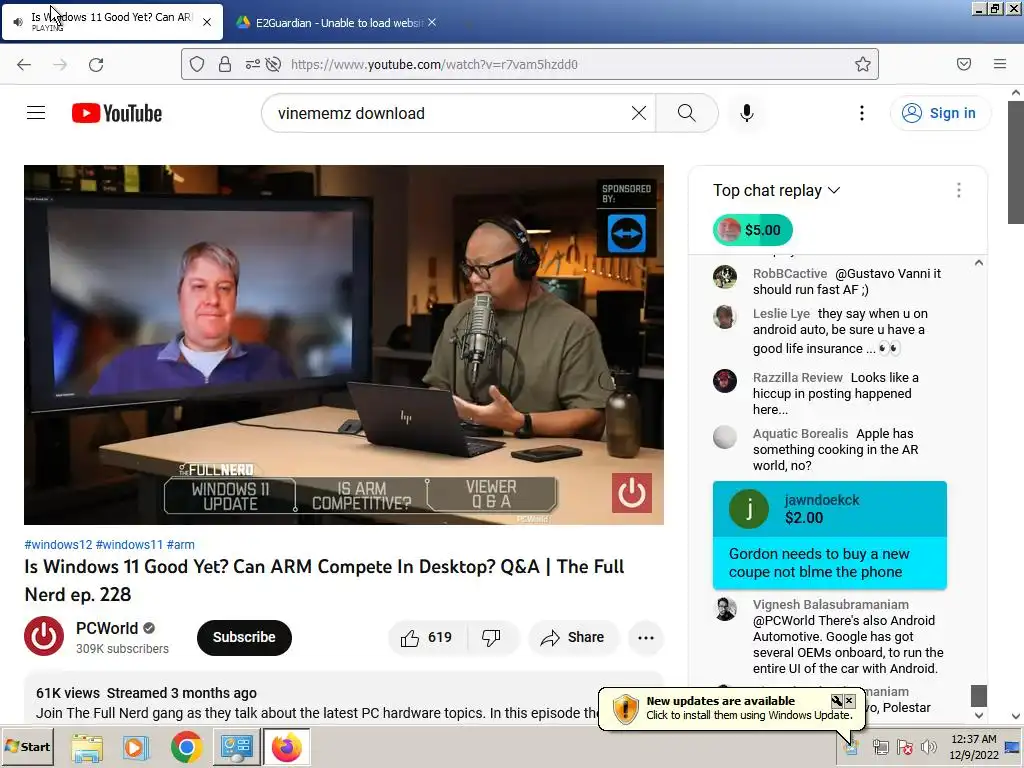Dislike the video with thumbs down
The height and width of the screenshot is (768, 1024).
(x=491, y=637)
